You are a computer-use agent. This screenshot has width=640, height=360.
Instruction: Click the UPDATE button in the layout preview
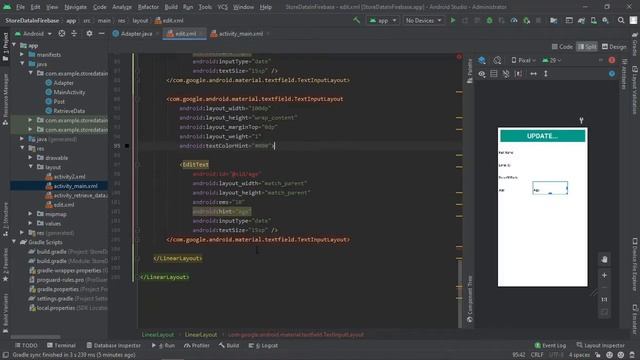(x=542, y=136)
